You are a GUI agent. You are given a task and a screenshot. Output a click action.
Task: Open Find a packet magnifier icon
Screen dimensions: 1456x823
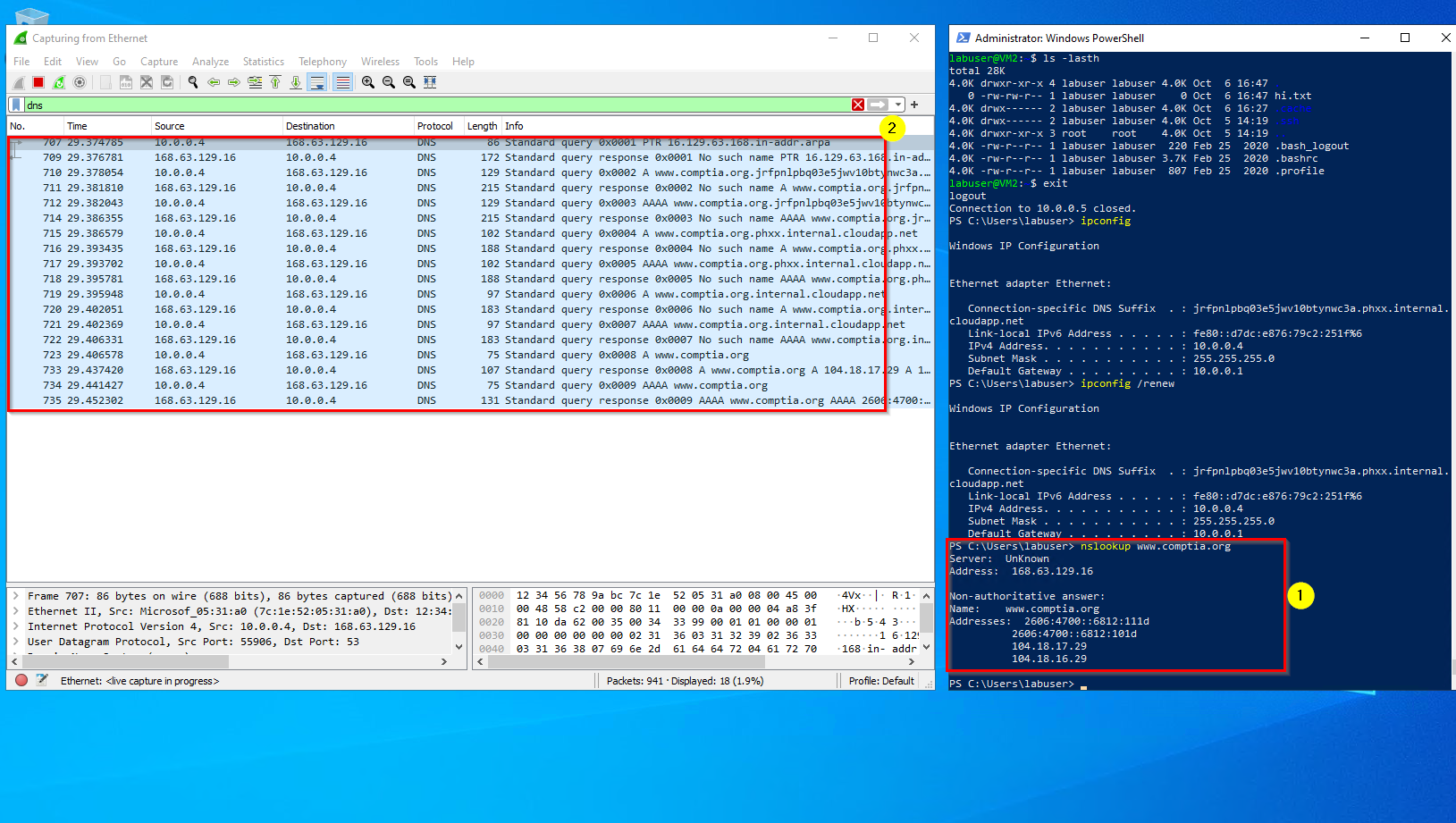click(193, 82)
